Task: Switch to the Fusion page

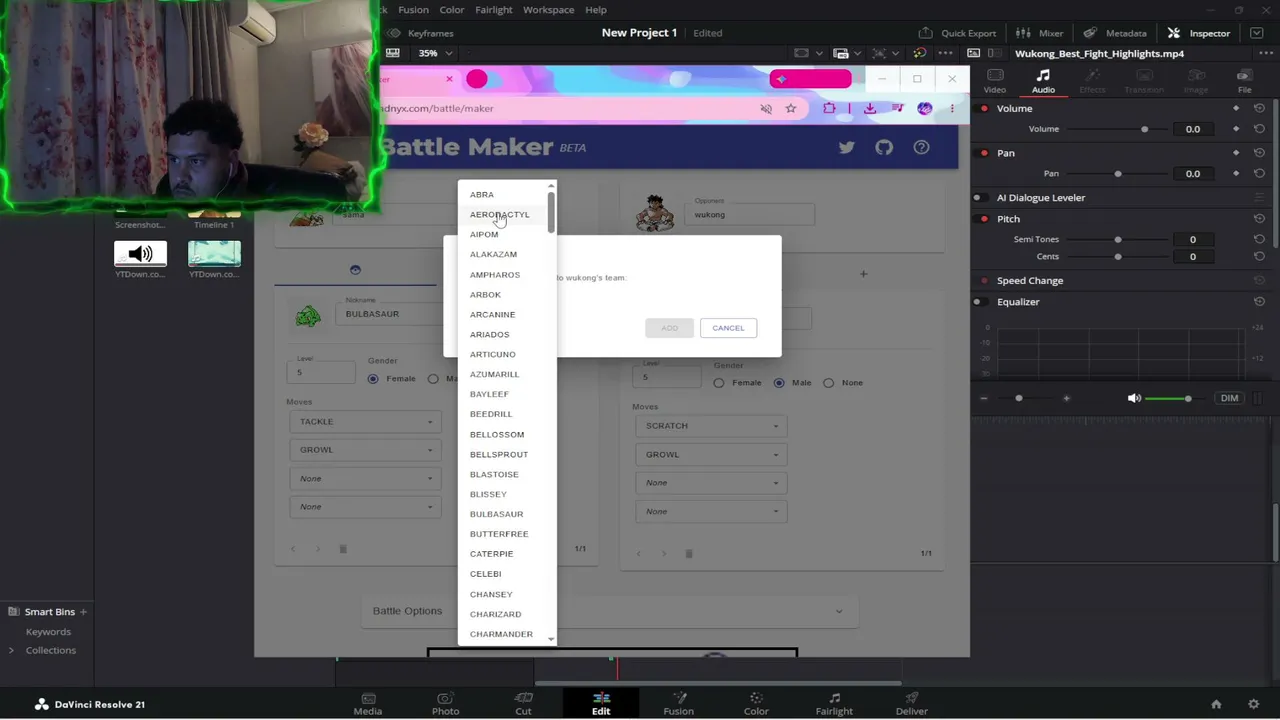Action: click(678, 704)
